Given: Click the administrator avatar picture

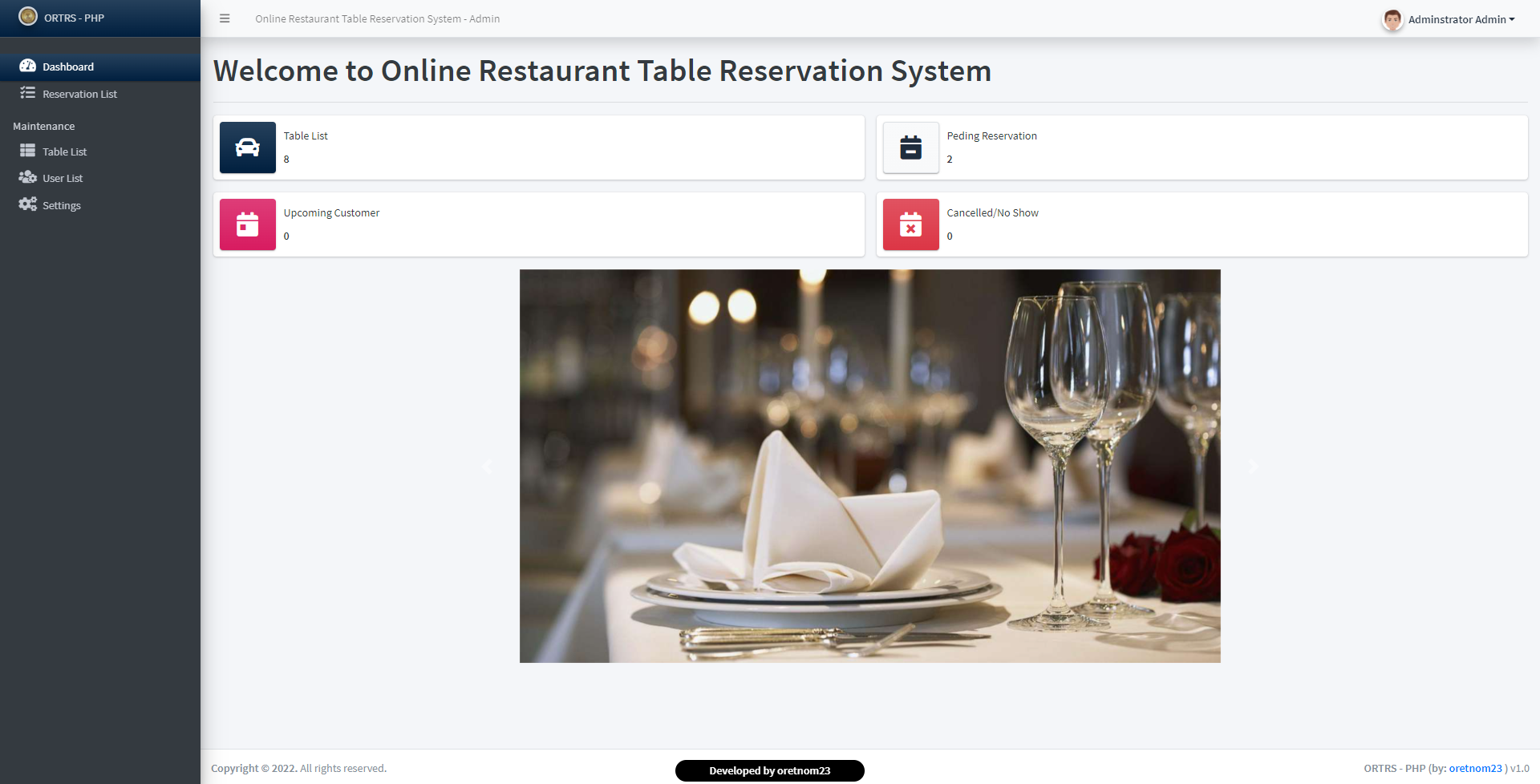Looking at the screenshot, I should pos(1392,19).
